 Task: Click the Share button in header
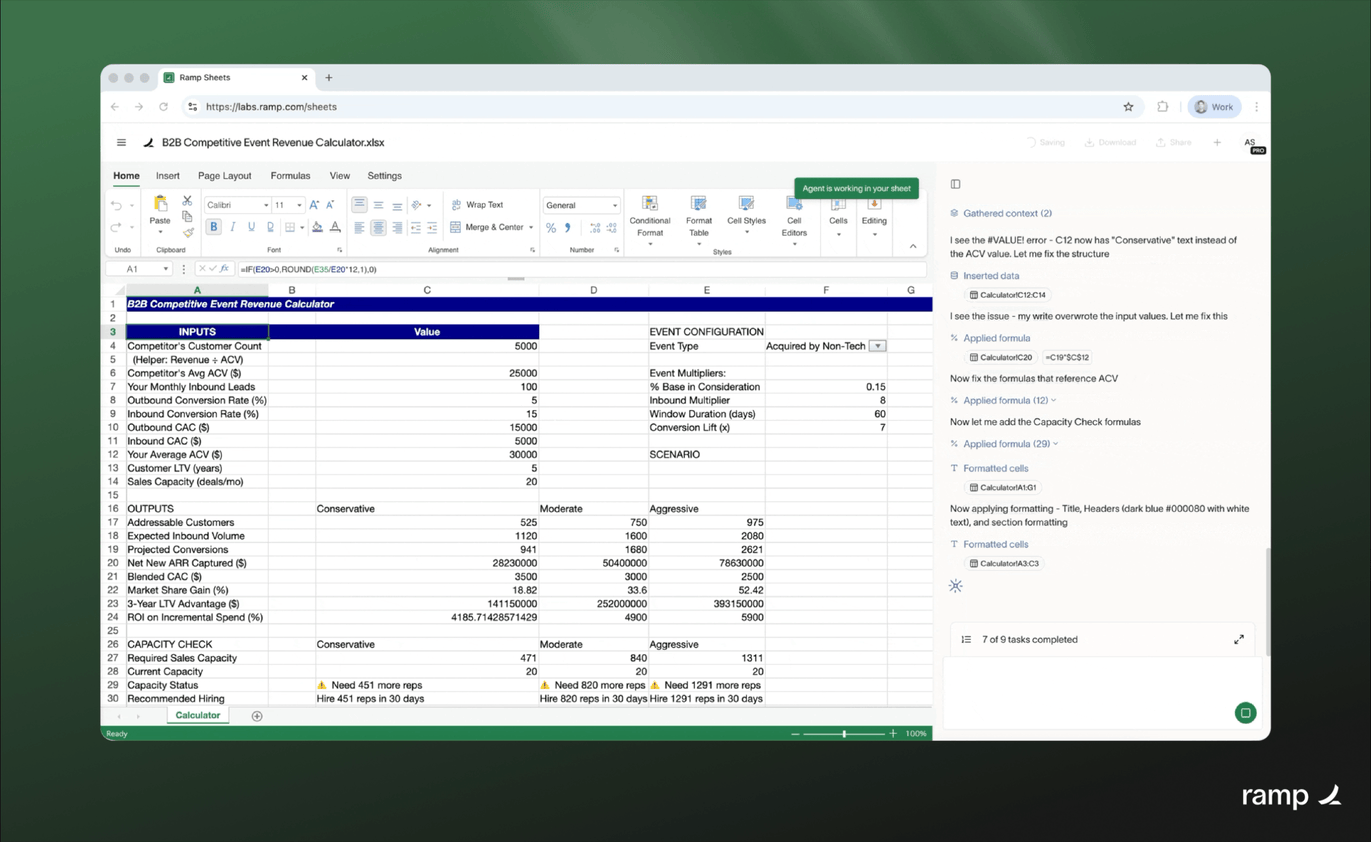(x=1174, y=143)
